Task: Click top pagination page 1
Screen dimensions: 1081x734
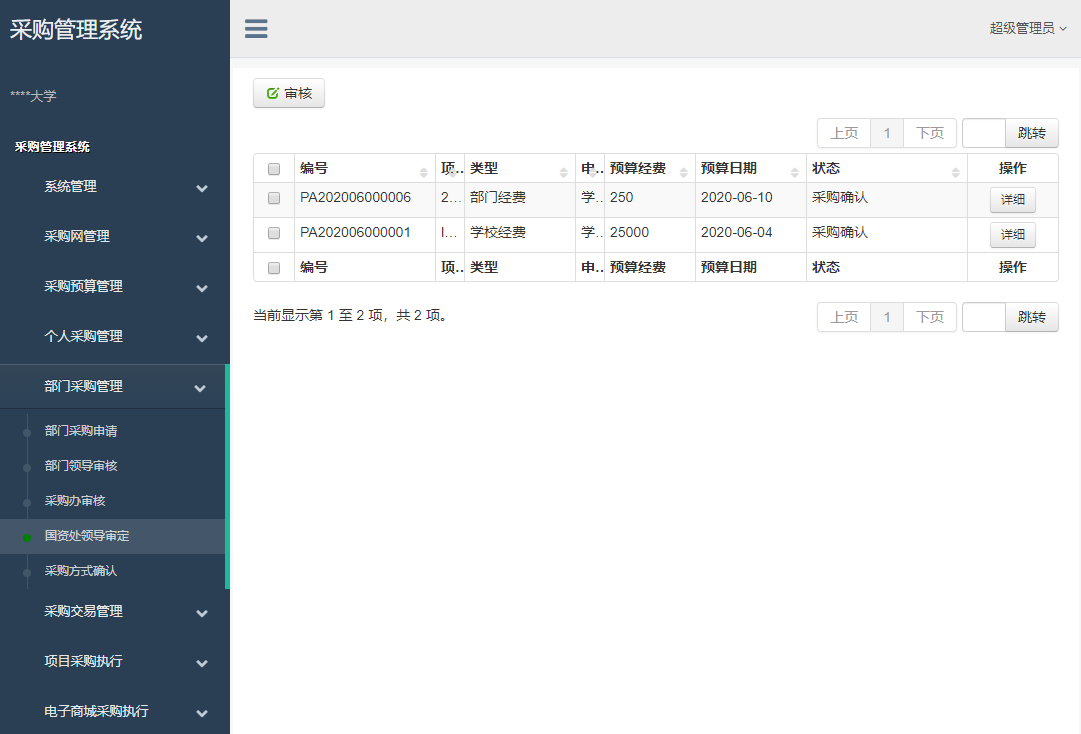Action: 887,133
